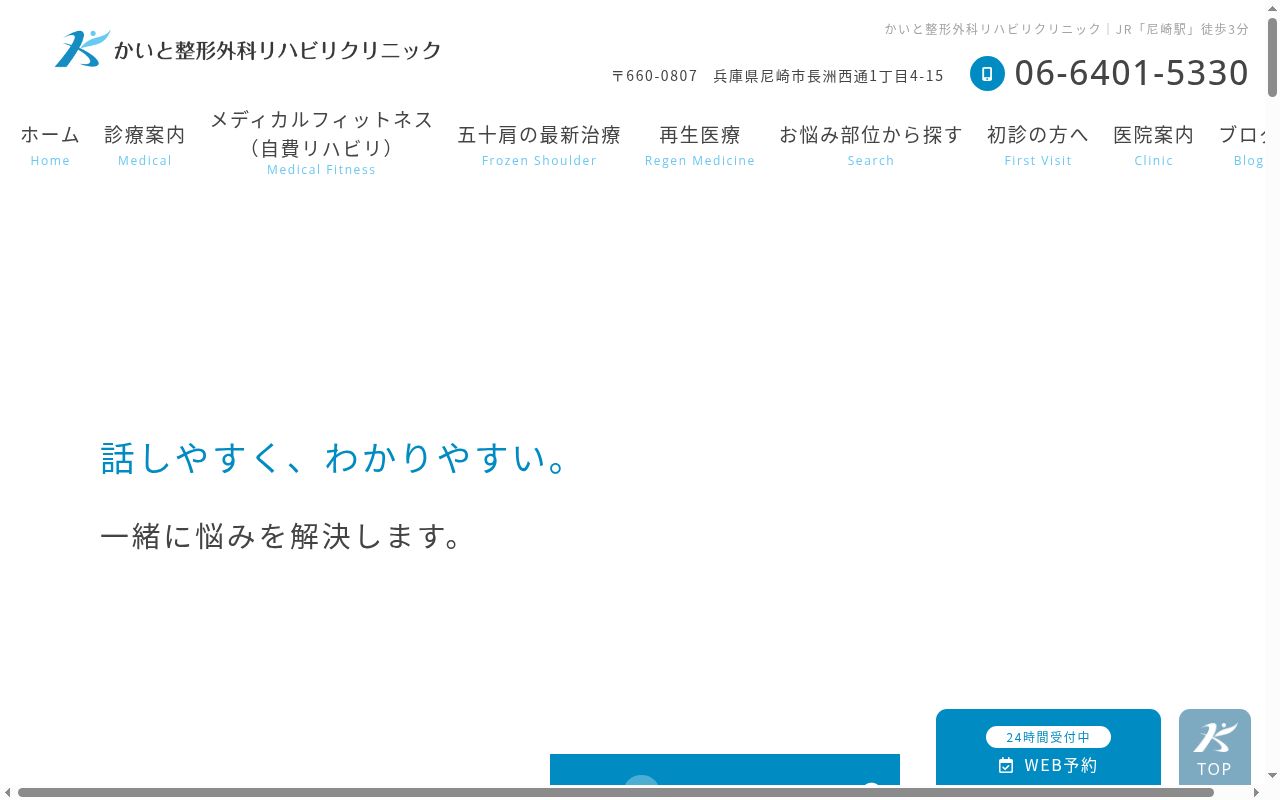1280x800 pixels.
Task: Call the number 06-6401-5330
Action: point(1131,73)
